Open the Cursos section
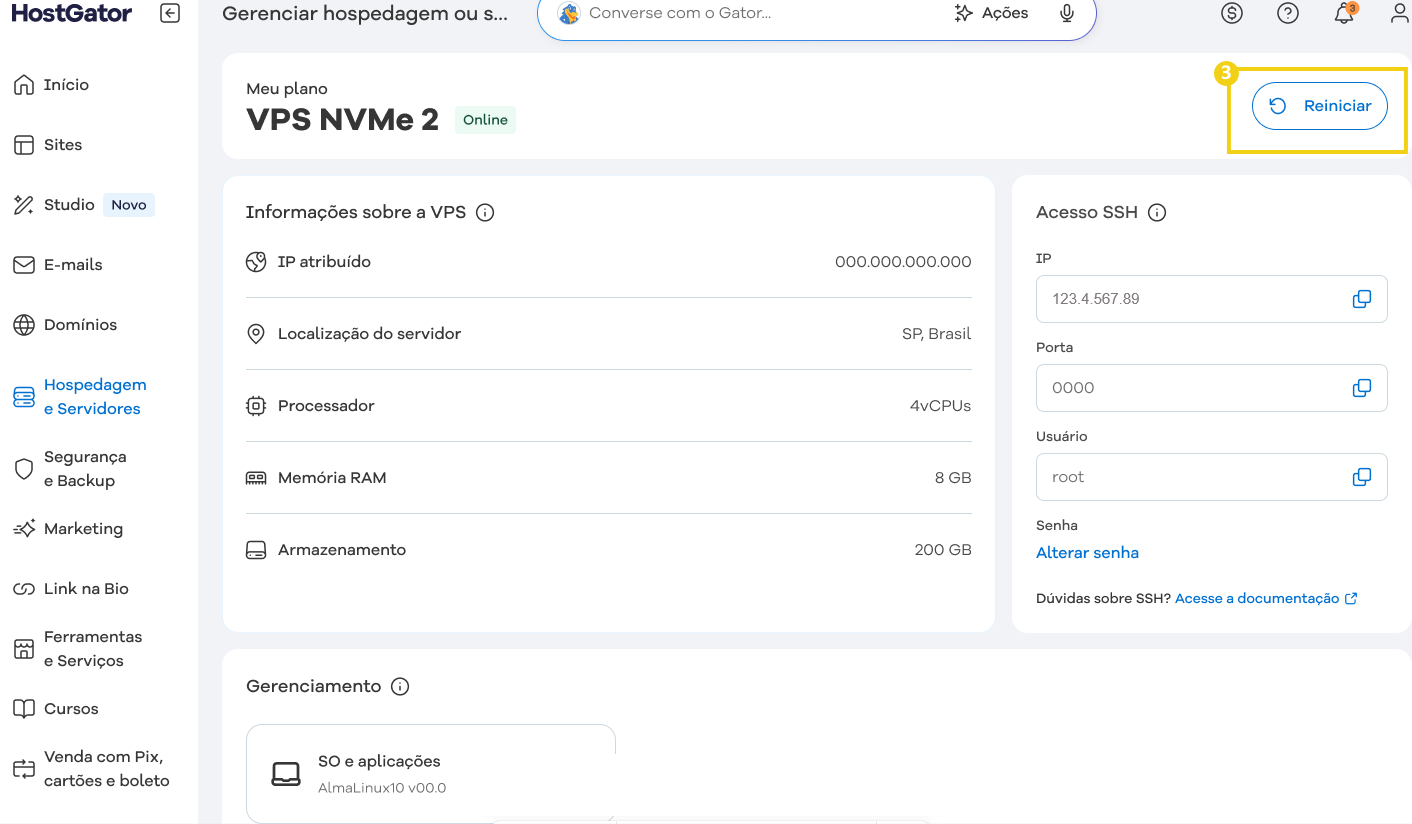Image resolution: width=1412 pixels, height=824 pixels. coord(69,708)
